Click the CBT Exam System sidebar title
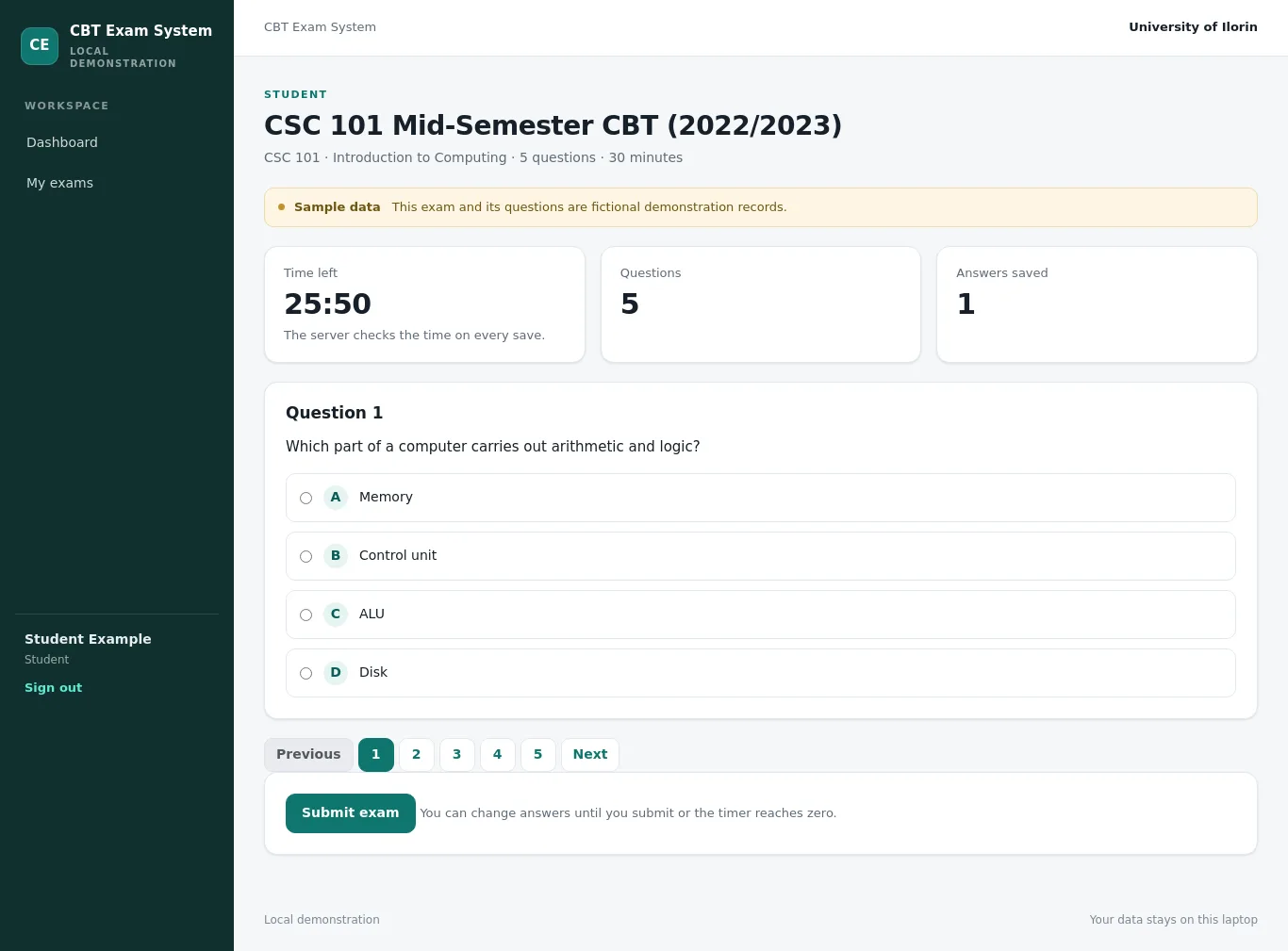The width and height of the screenshot is (1288, 951). (140, 31)
